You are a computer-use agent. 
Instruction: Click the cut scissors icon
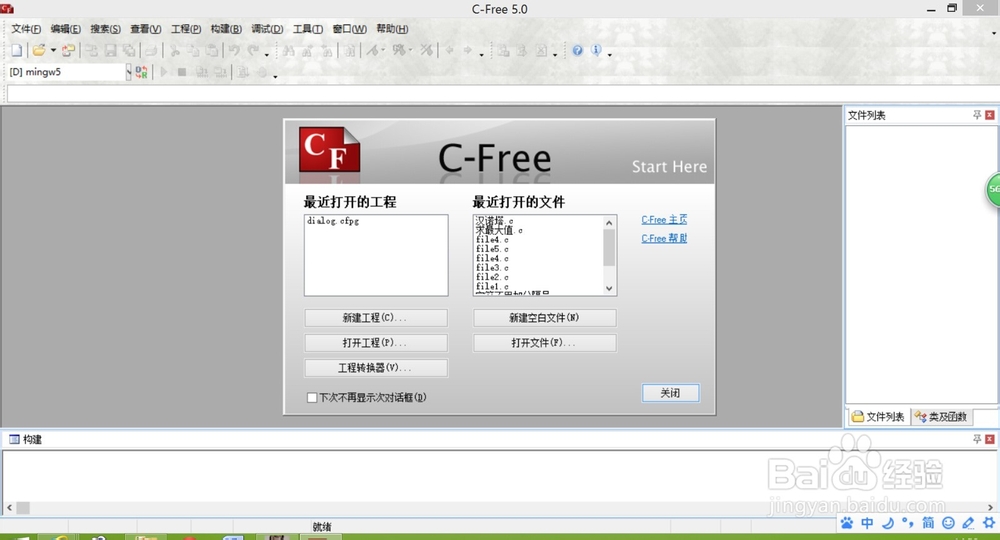pyautogui.click(x=175, y=50)
